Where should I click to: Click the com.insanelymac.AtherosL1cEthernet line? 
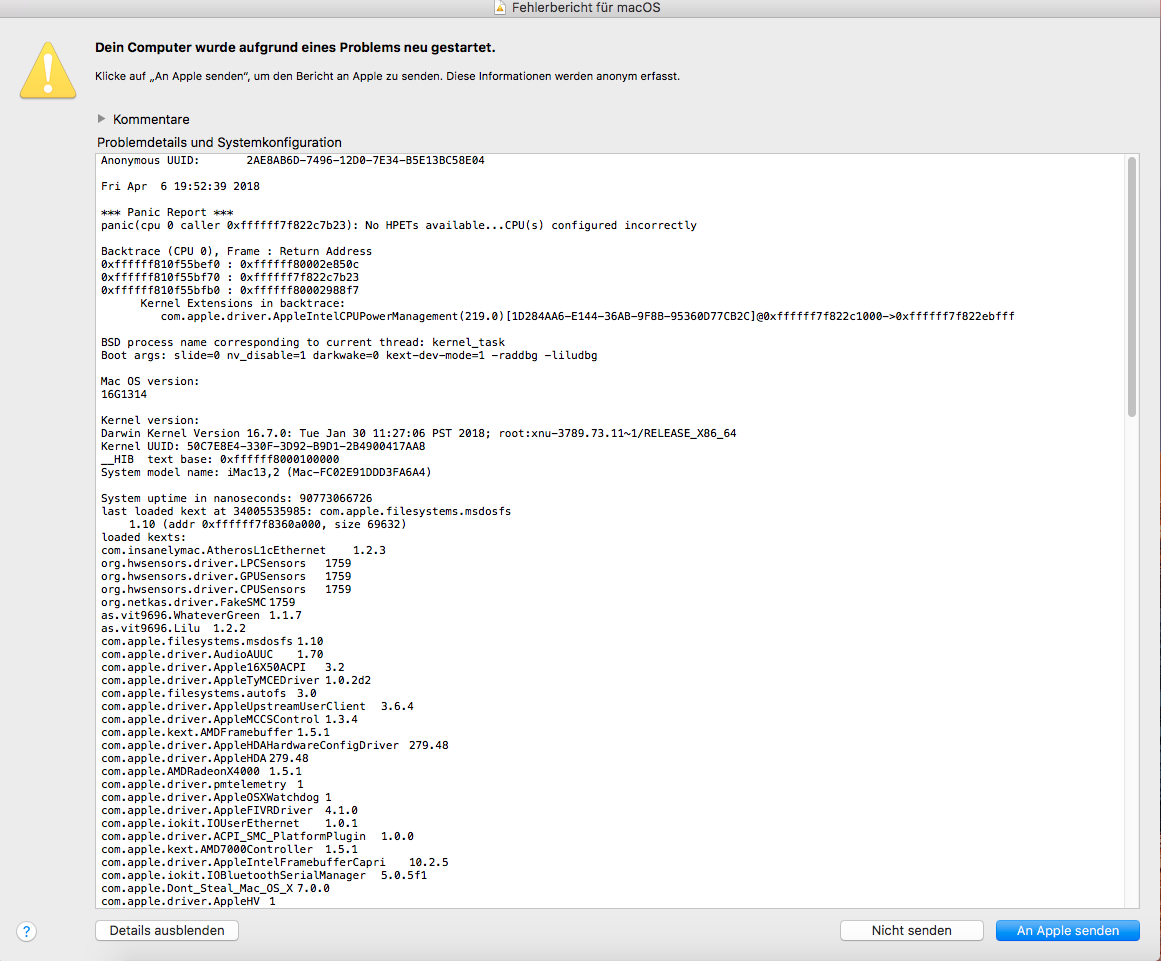pos(243,550)
